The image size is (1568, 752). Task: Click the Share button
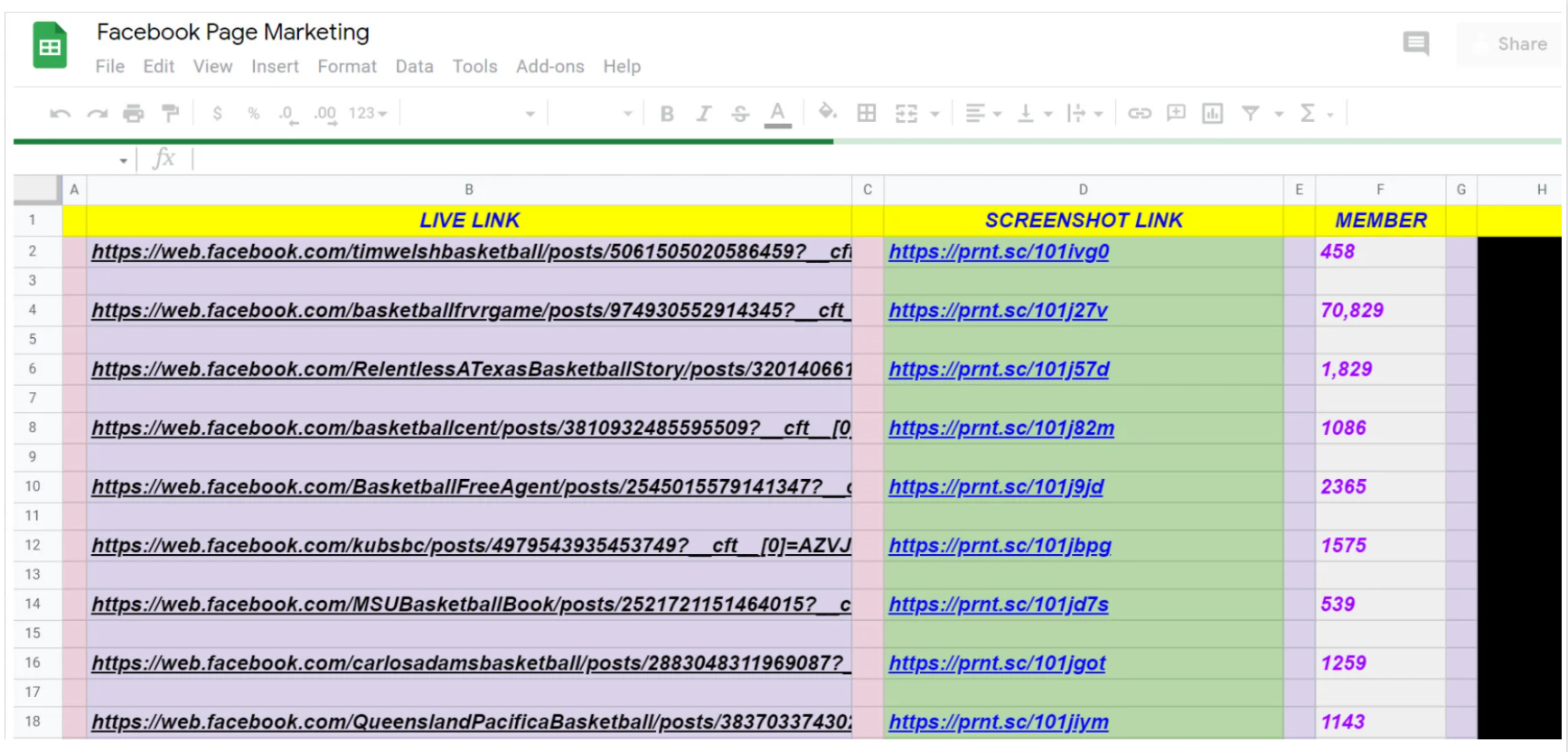pos(1510,44)
